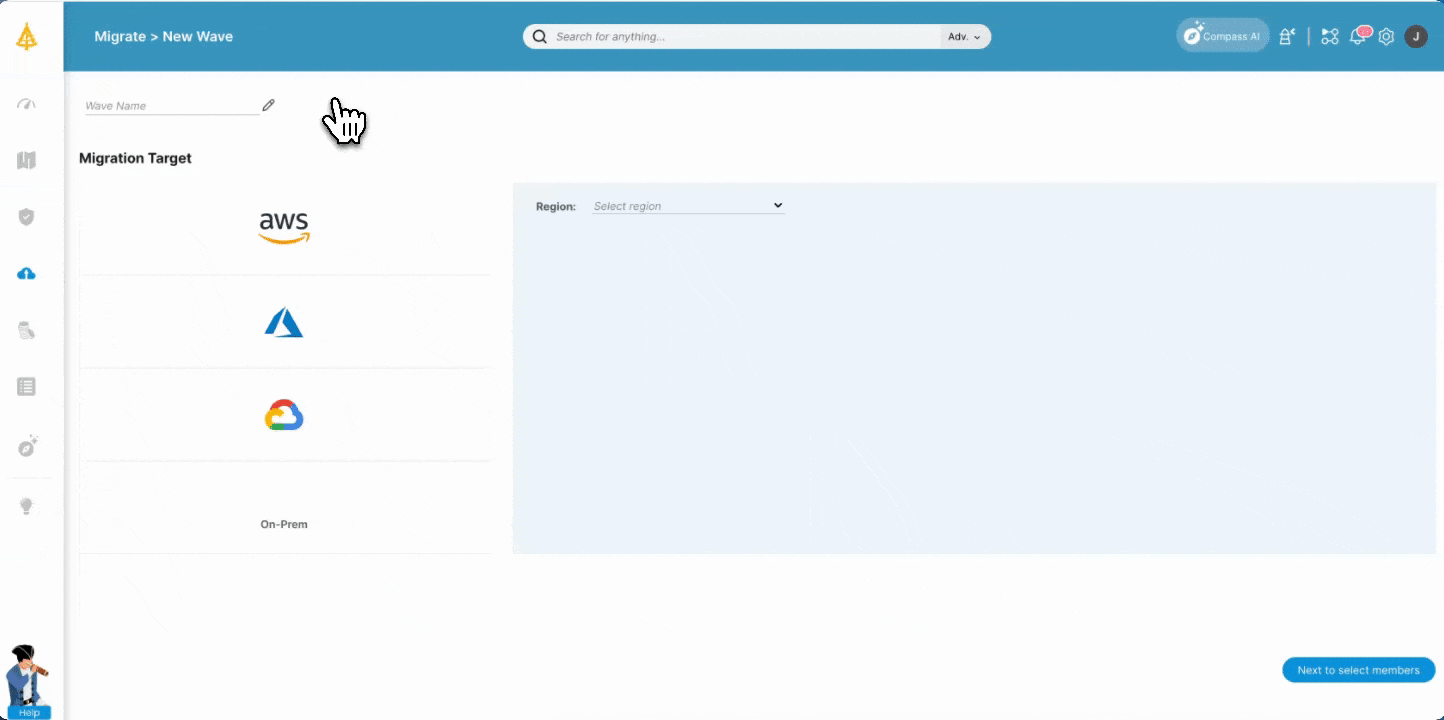Click the shield security icon in sidebar

(x=27, y=217)
